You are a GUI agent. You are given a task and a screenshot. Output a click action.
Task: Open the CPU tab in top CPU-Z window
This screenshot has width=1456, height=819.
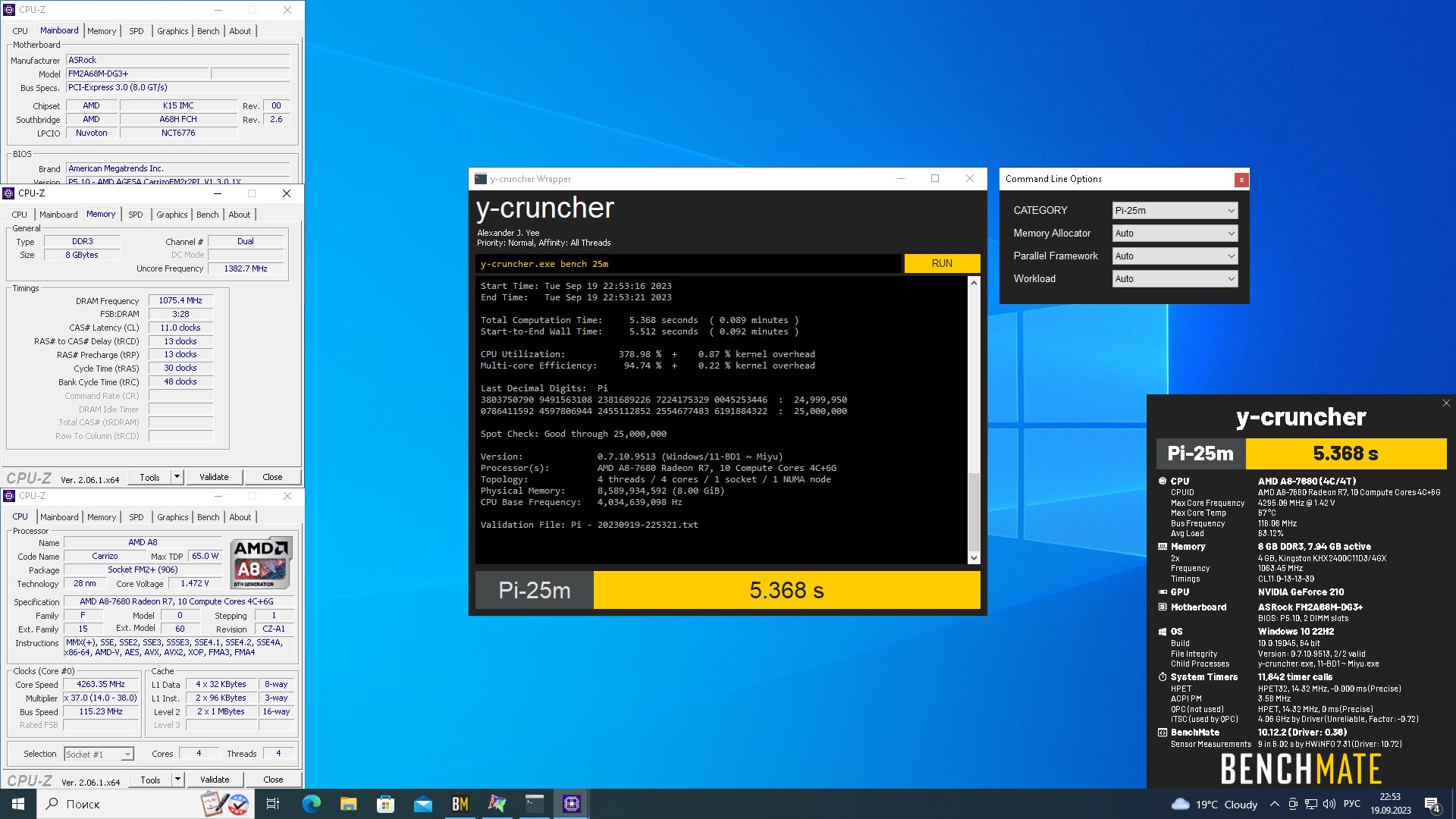(x=20, y=31)
